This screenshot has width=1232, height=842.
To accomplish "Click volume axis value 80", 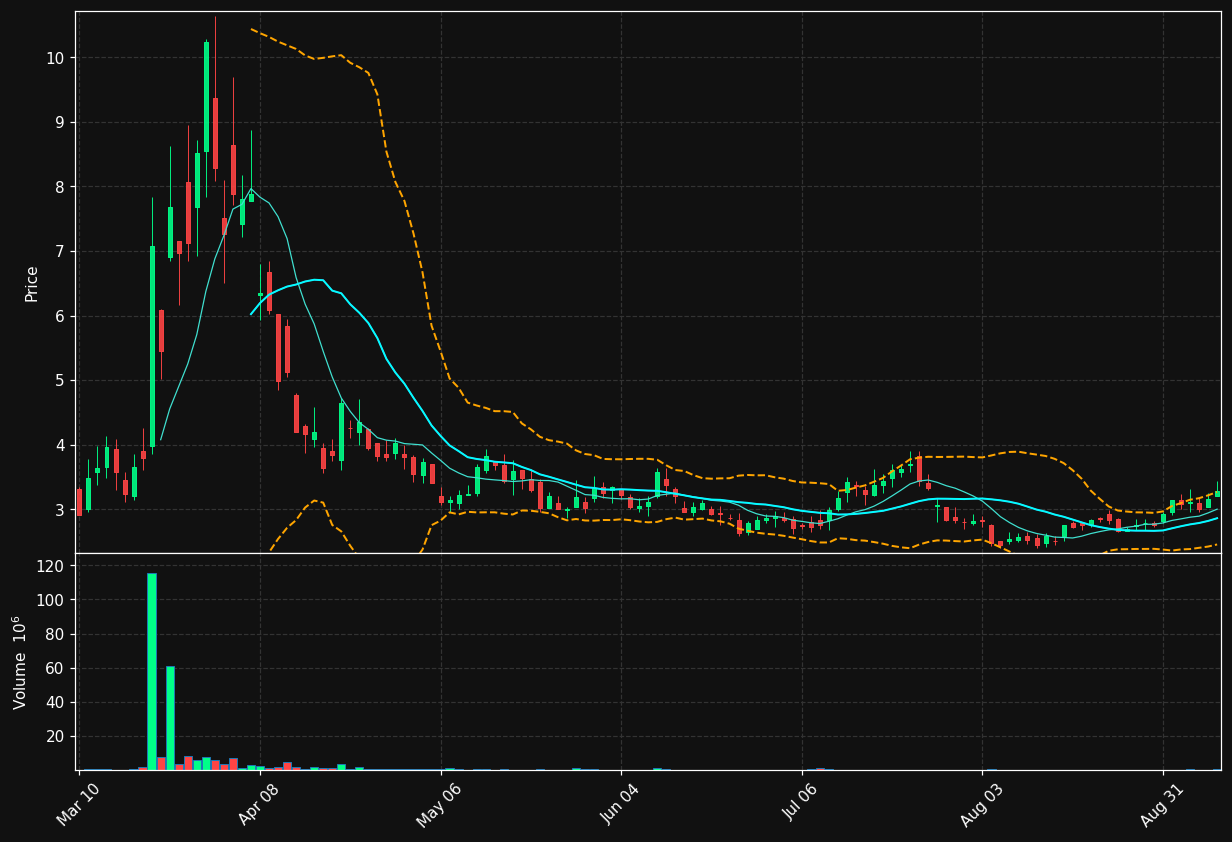I will pos(56,634).
